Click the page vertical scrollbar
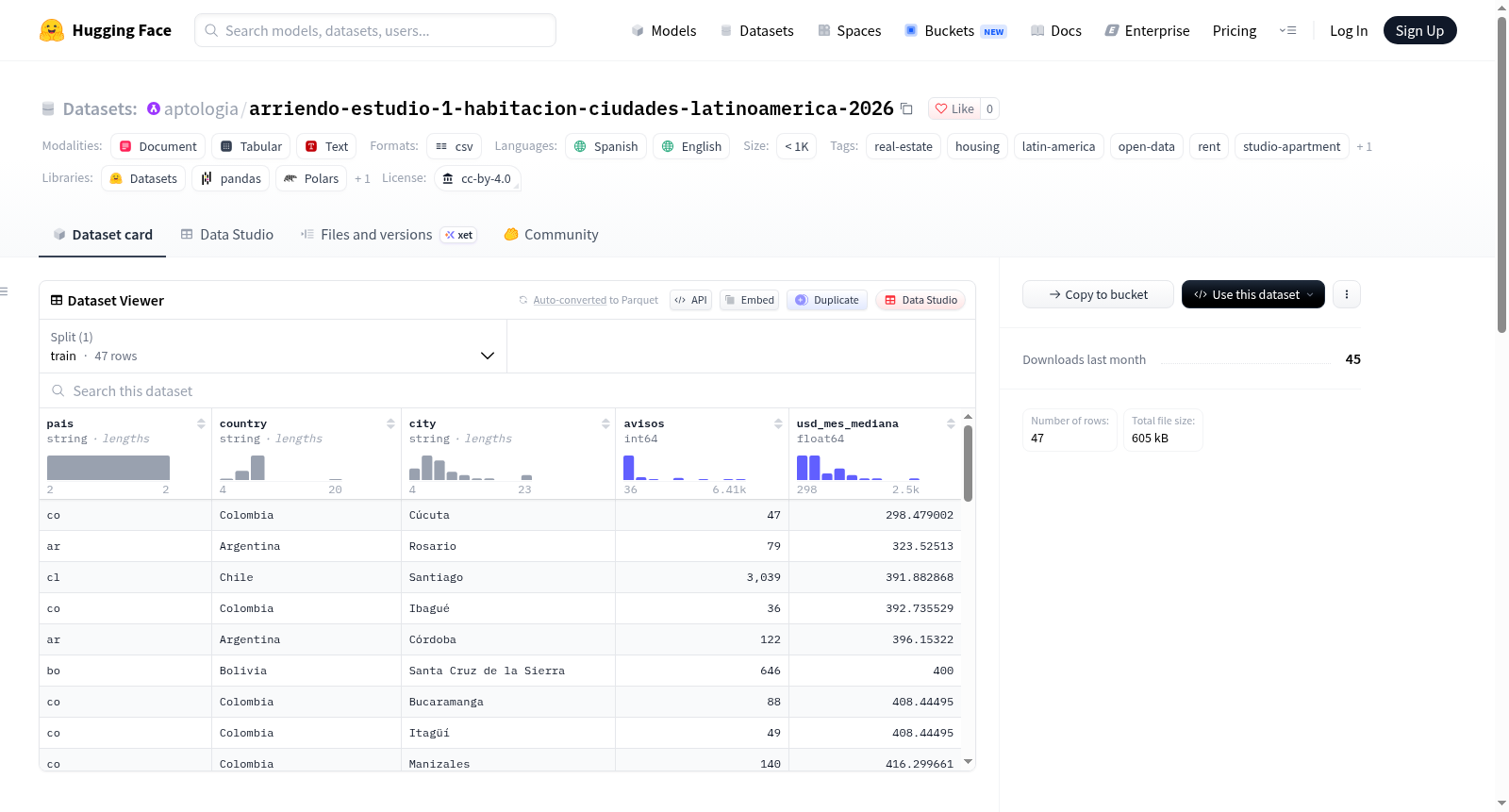Viewport: 1509px width, 812px height. [1501, 174]
